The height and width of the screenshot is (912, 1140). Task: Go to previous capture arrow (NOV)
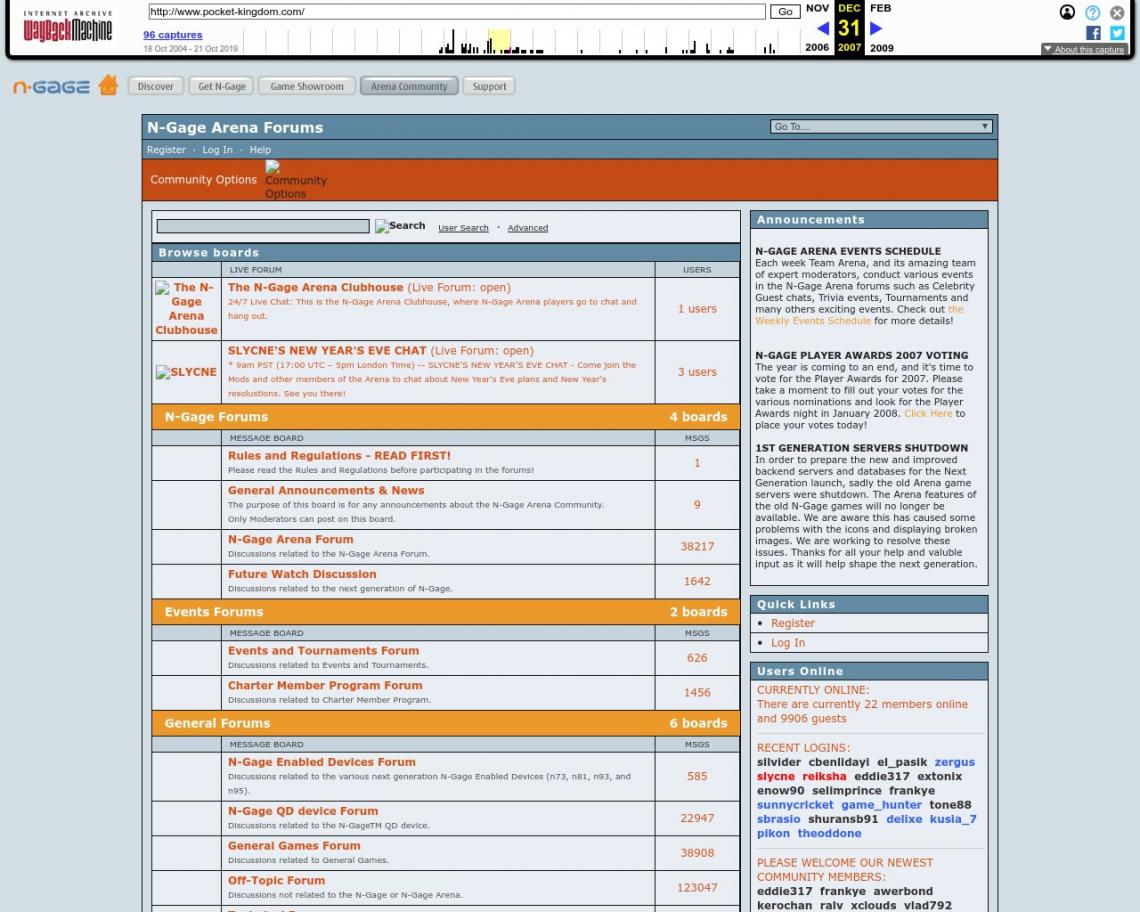point(822,28)
